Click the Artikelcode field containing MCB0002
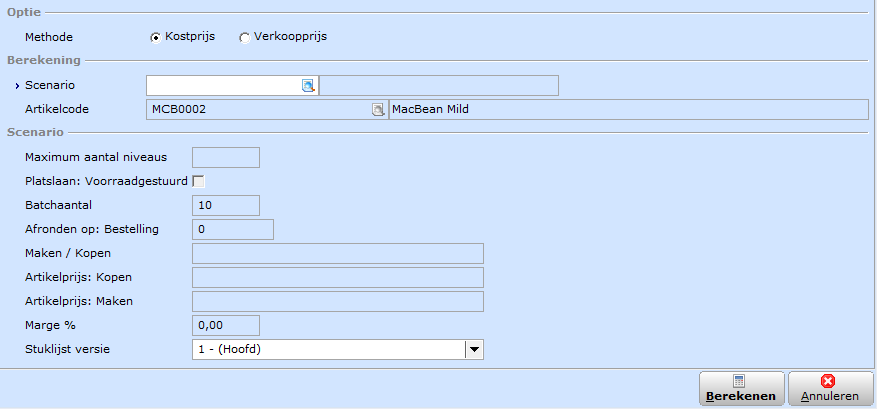877x409 pixels. [x=267, y=110]
